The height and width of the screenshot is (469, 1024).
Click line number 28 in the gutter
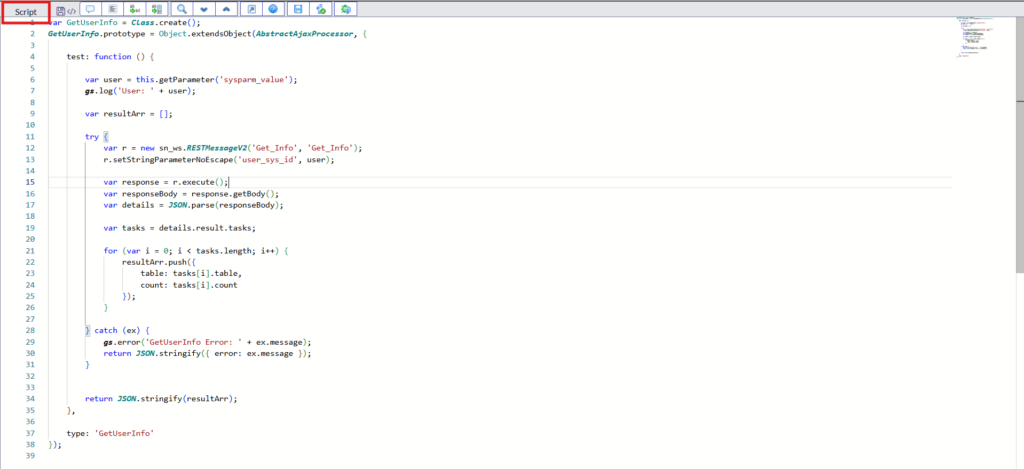(x=31, y=329)
